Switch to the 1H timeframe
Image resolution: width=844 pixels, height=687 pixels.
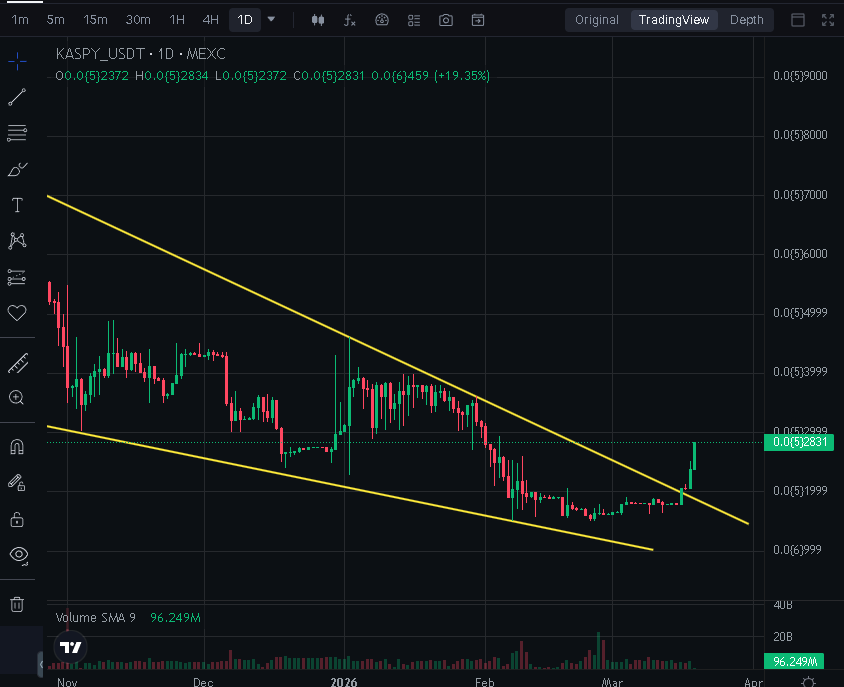(x=177, y=20)
